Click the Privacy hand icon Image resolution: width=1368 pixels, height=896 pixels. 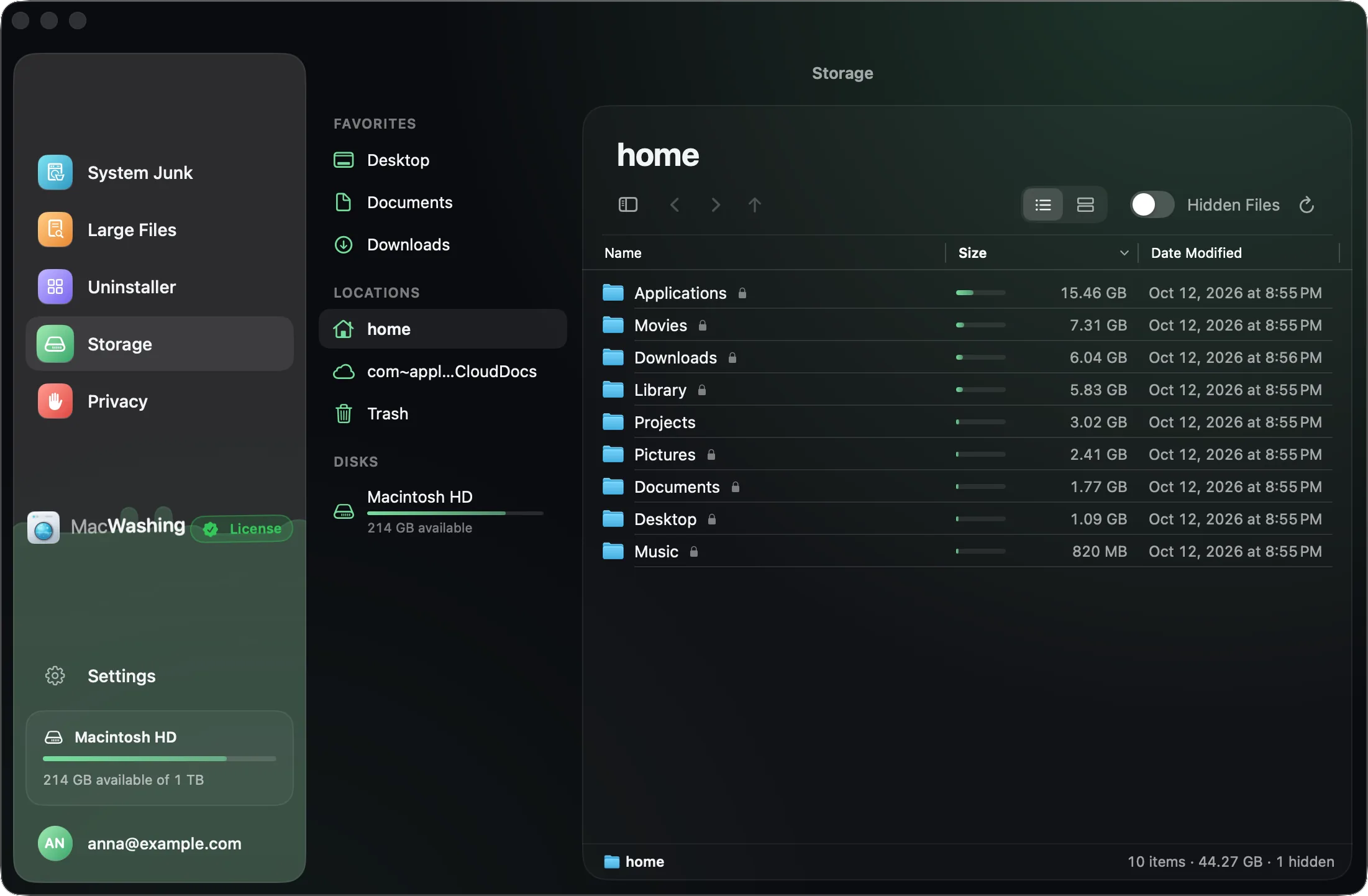point(55,401)
